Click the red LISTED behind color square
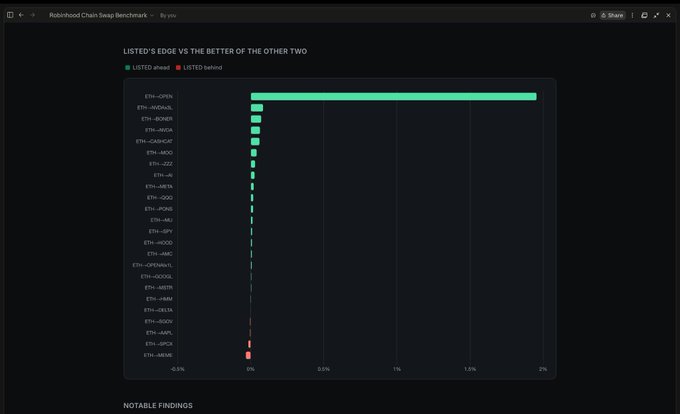680x414 pixels. pos(178,68)
